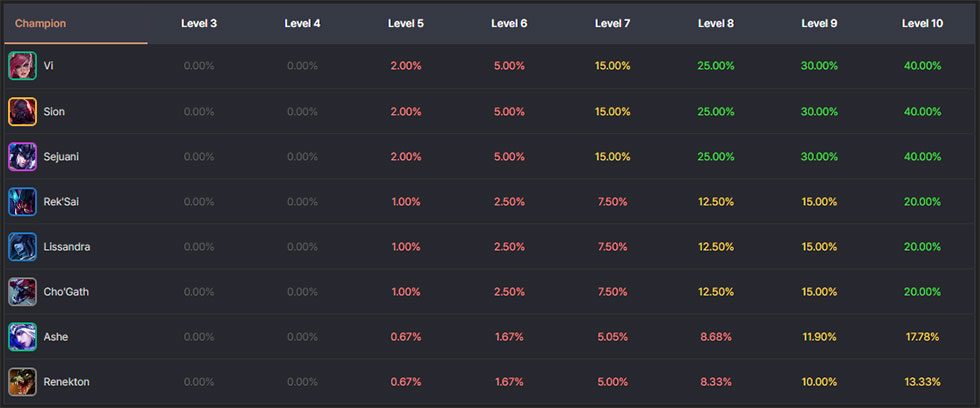Sort table by Champion column header
This screenshot has width=980, height=408.
41,24
